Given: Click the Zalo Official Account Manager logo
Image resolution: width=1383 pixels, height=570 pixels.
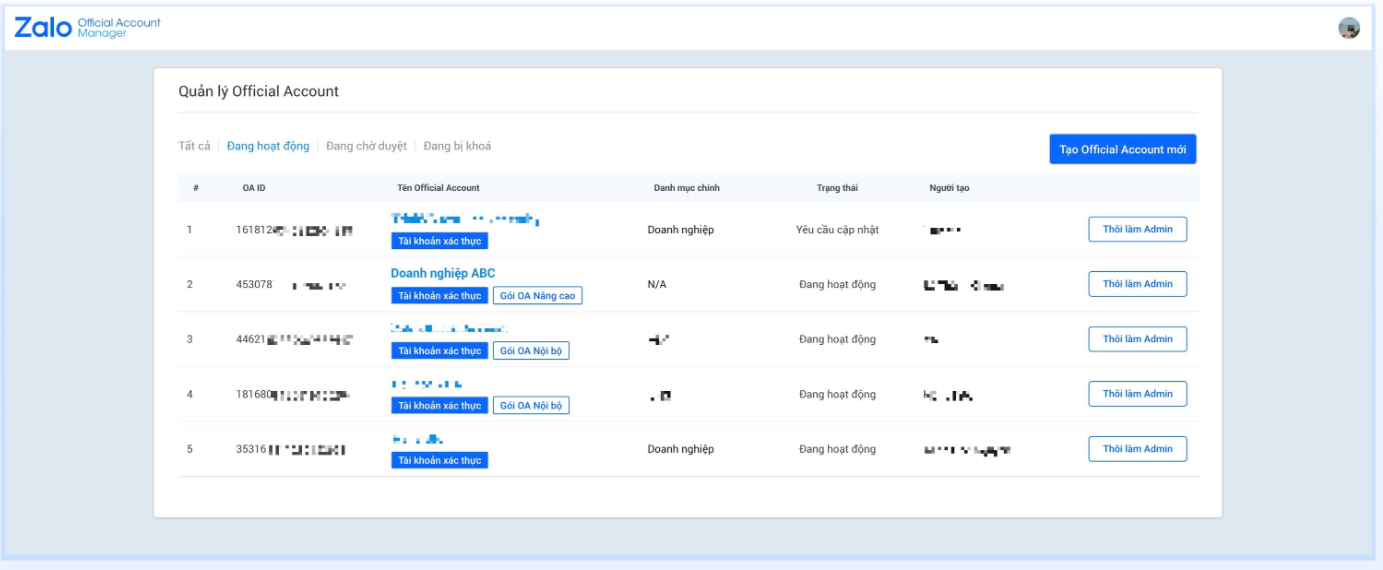Looking at the screenshot, I should 87,28.
